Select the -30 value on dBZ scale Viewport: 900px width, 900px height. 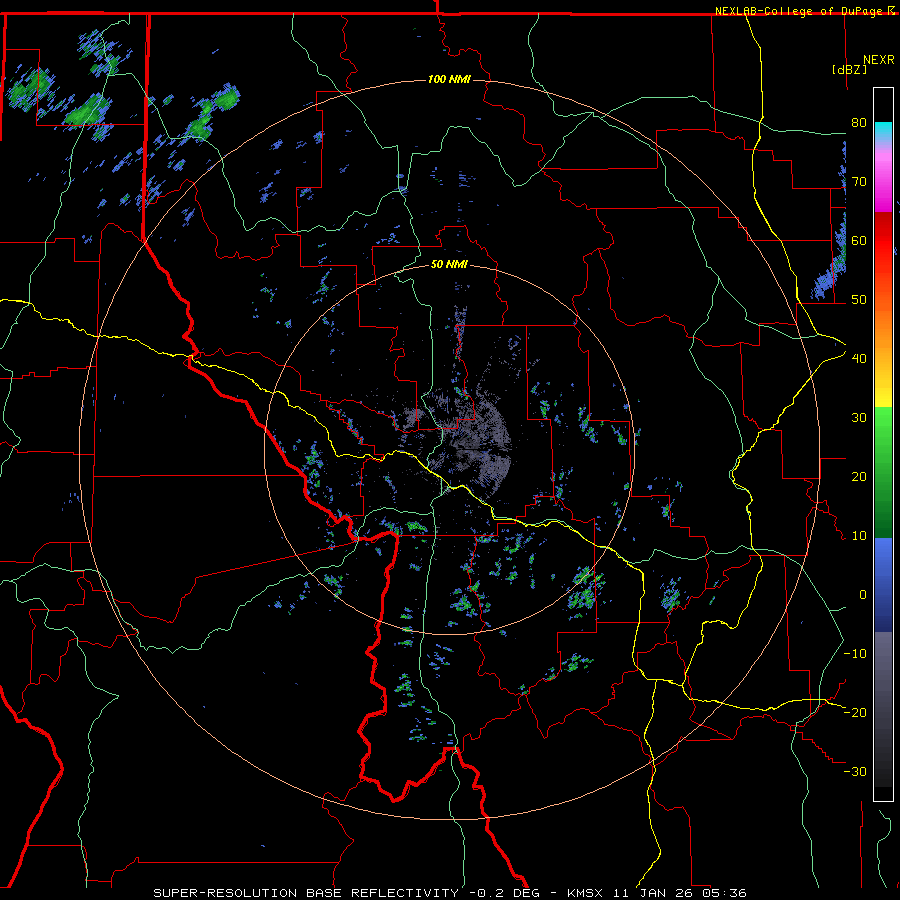click(855, 771)
